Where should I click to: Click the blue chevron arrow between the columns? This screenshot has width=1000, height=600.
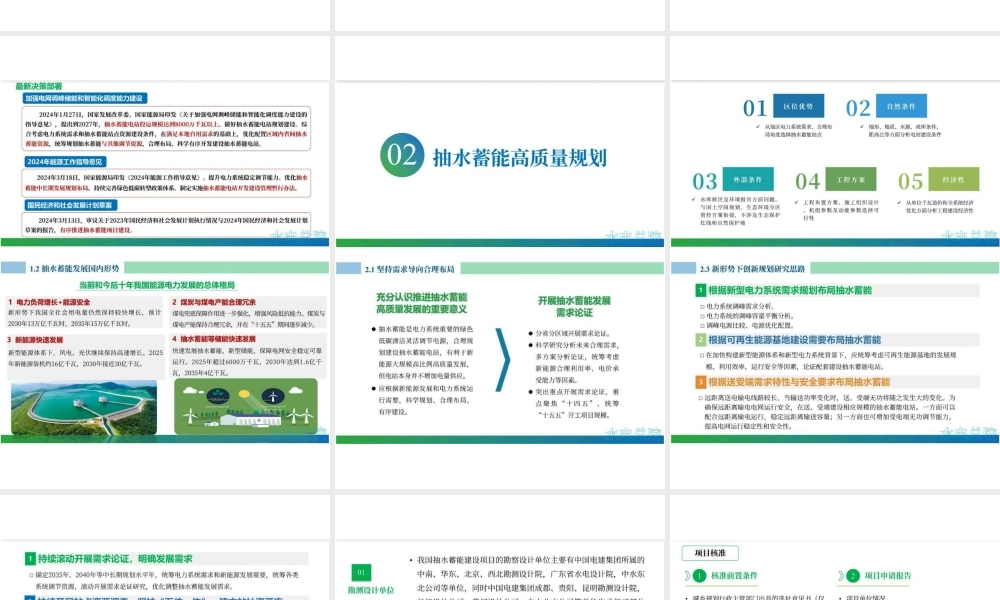point(503,359)
